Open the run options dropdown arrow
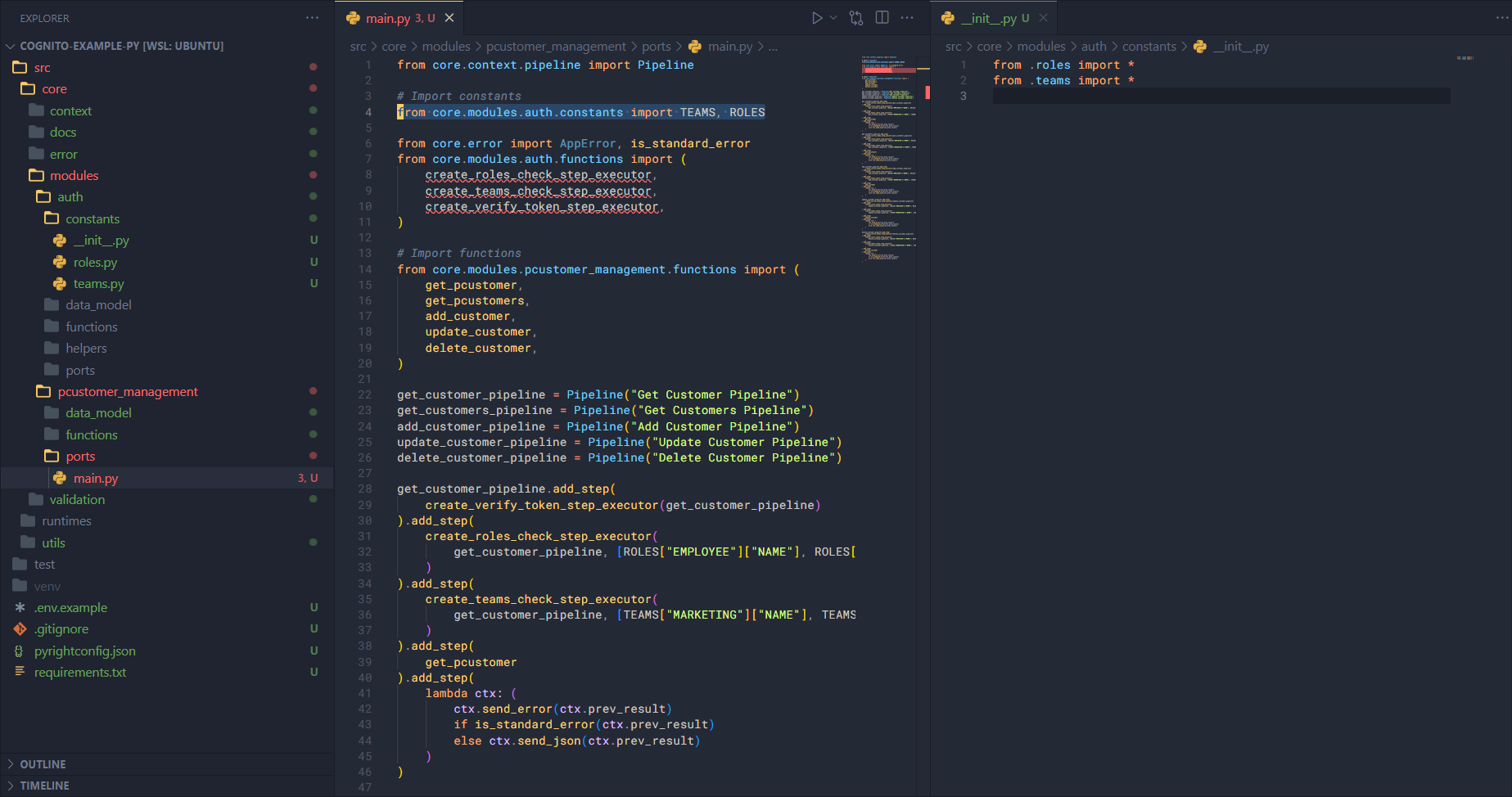The width and height of the screenshot is (1512, 797). [833, 18]
